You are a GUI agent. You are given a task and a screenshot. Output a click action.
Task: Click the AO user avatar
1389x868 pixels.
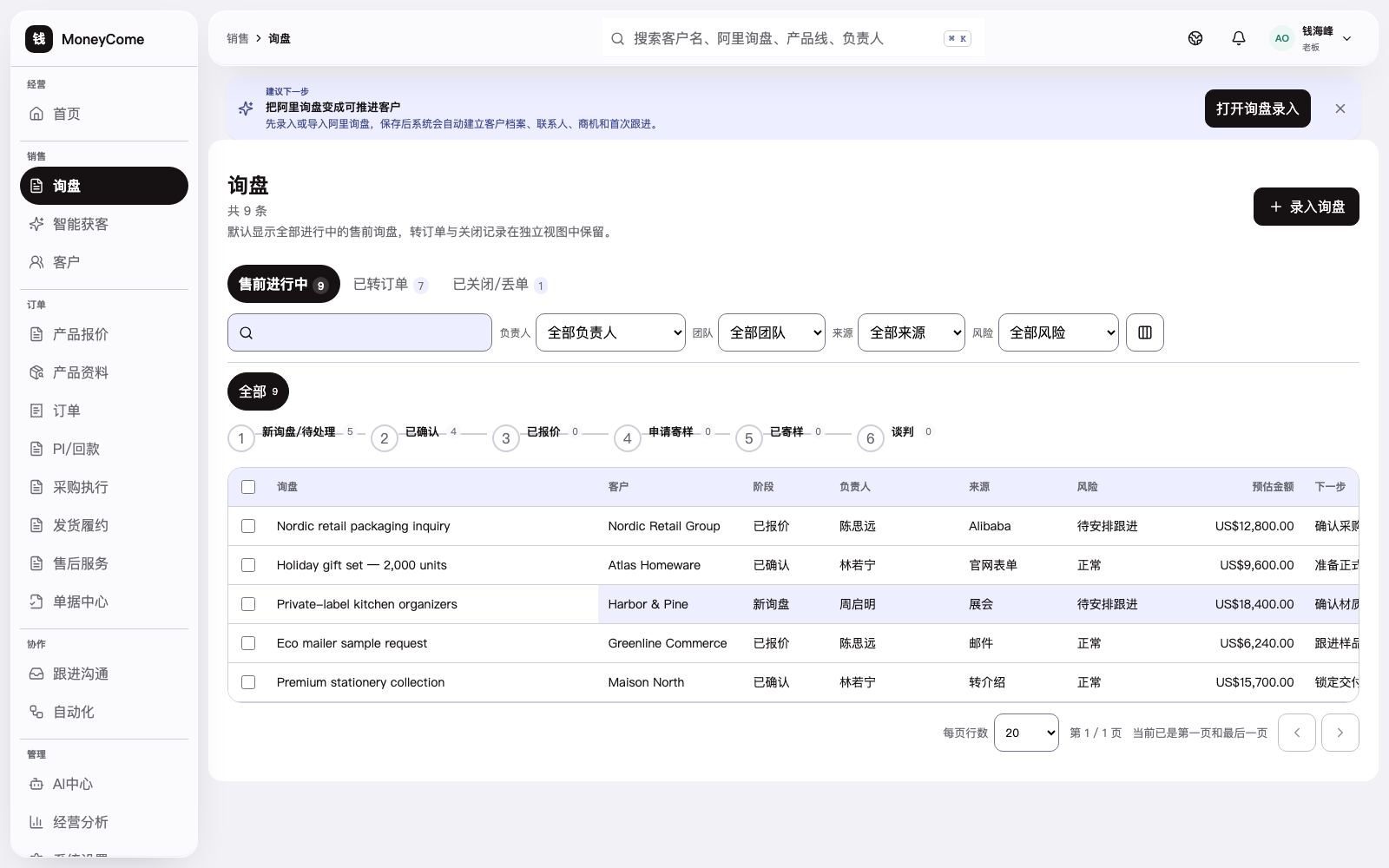[x=1281, y=38]
